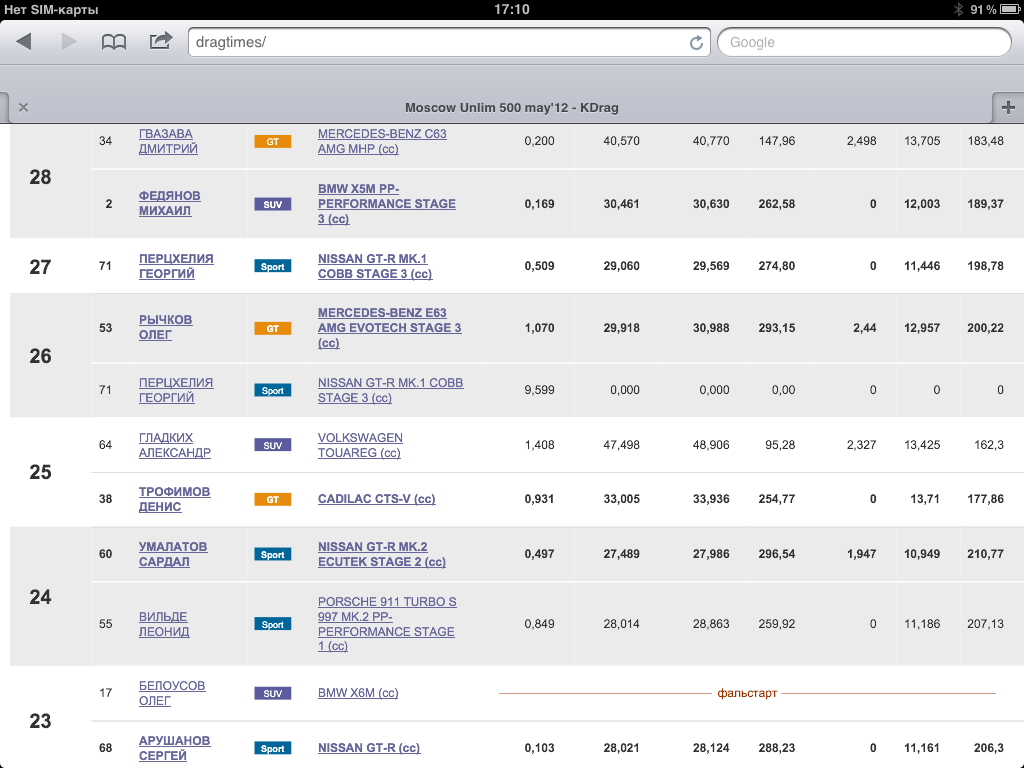Tap the Bluetooth status icon
The height and width of the screenshot is (768, 1024).
[x=958, y=9]
